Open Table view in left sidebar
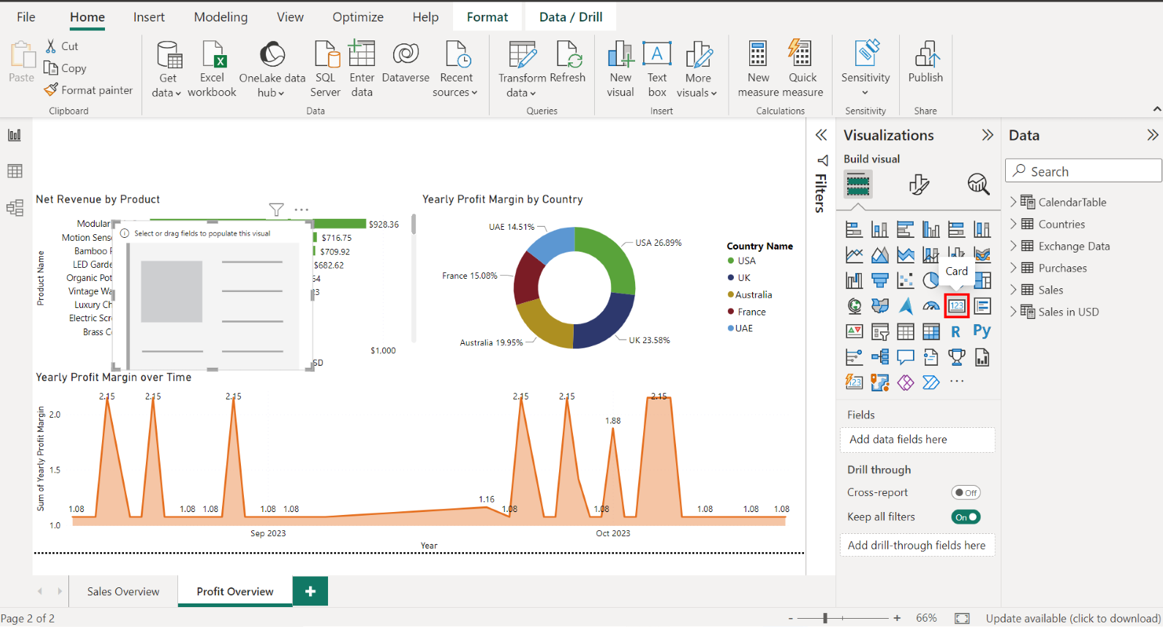 tap(15, 172)
